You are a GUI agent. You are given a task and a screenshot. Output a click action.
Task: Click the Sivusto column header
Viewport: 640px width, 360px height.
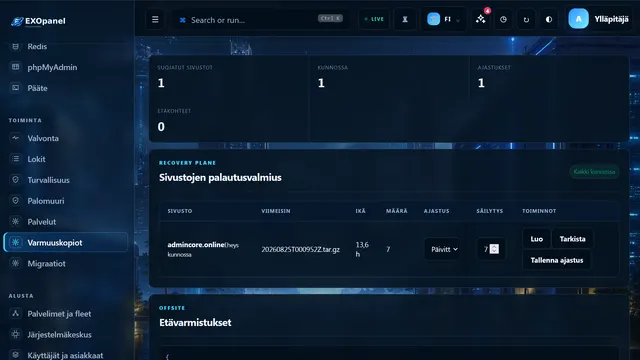pyautogui.click(x=180, y=211)
